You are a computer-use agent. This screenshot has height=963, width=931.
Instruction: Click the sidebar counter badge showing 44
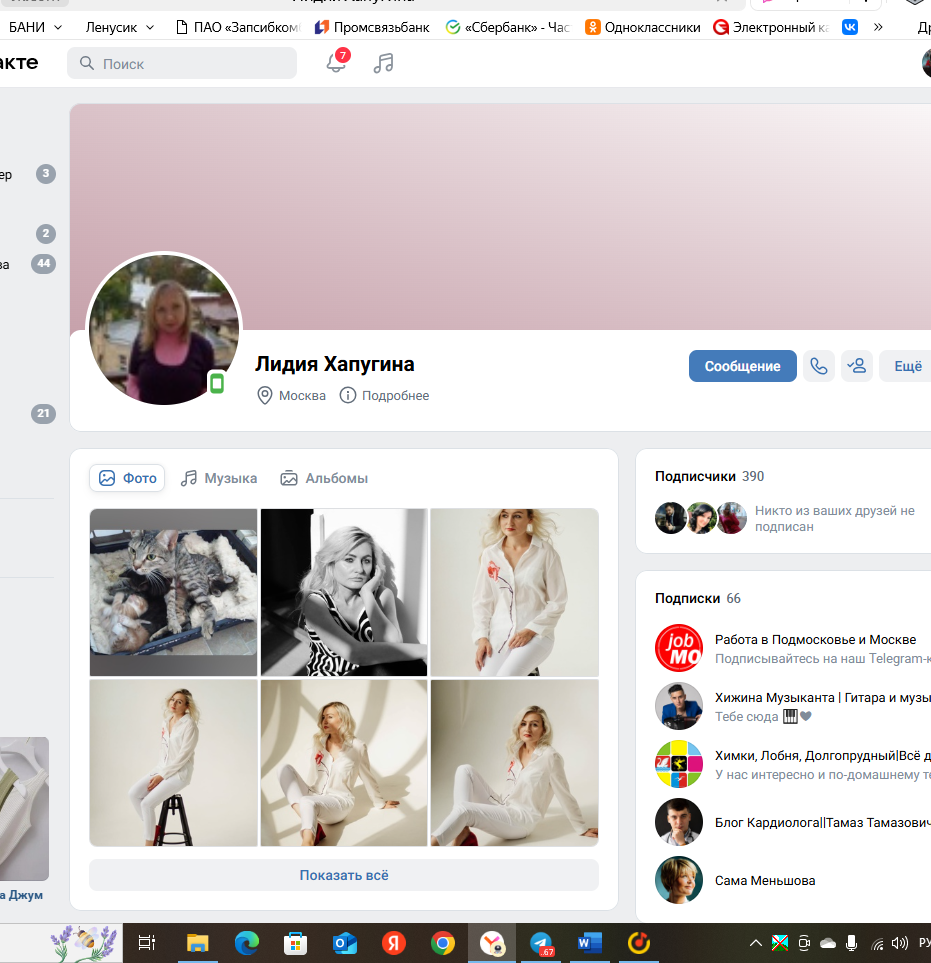[x=43, y=263]
